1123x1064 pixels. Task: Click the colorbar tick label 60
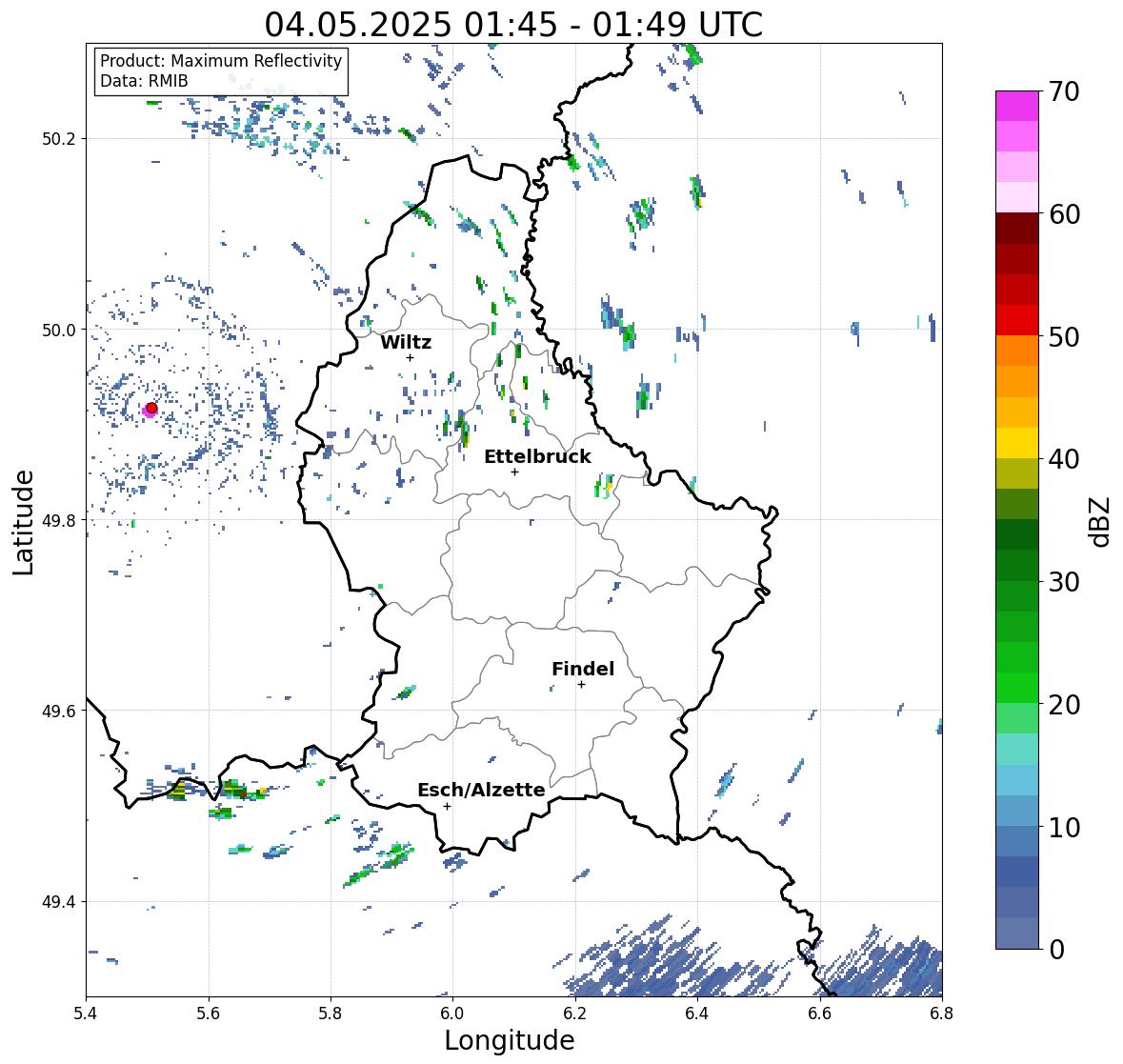(1064, 214)
